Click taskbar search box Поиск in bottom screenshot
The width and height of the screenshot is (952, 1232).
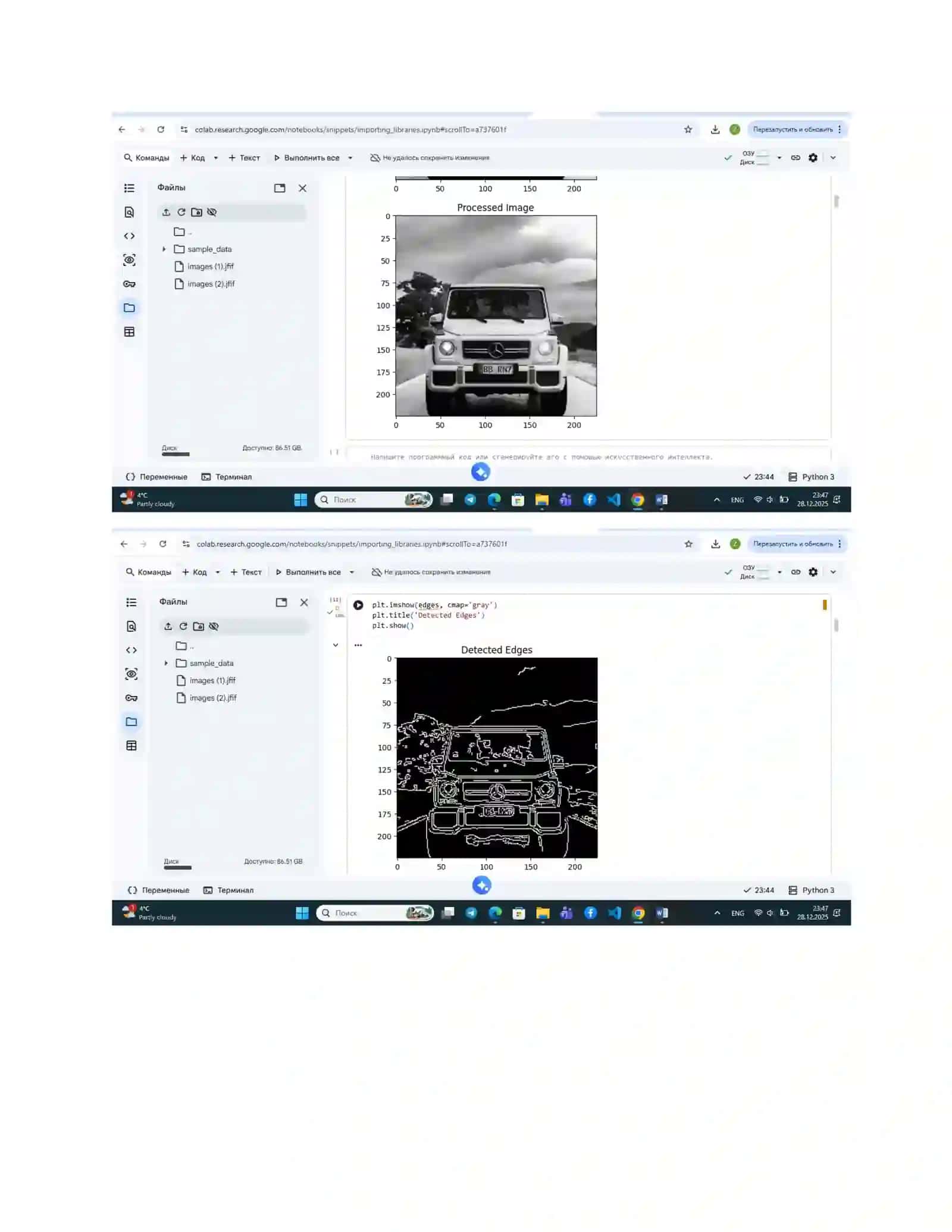375,913
